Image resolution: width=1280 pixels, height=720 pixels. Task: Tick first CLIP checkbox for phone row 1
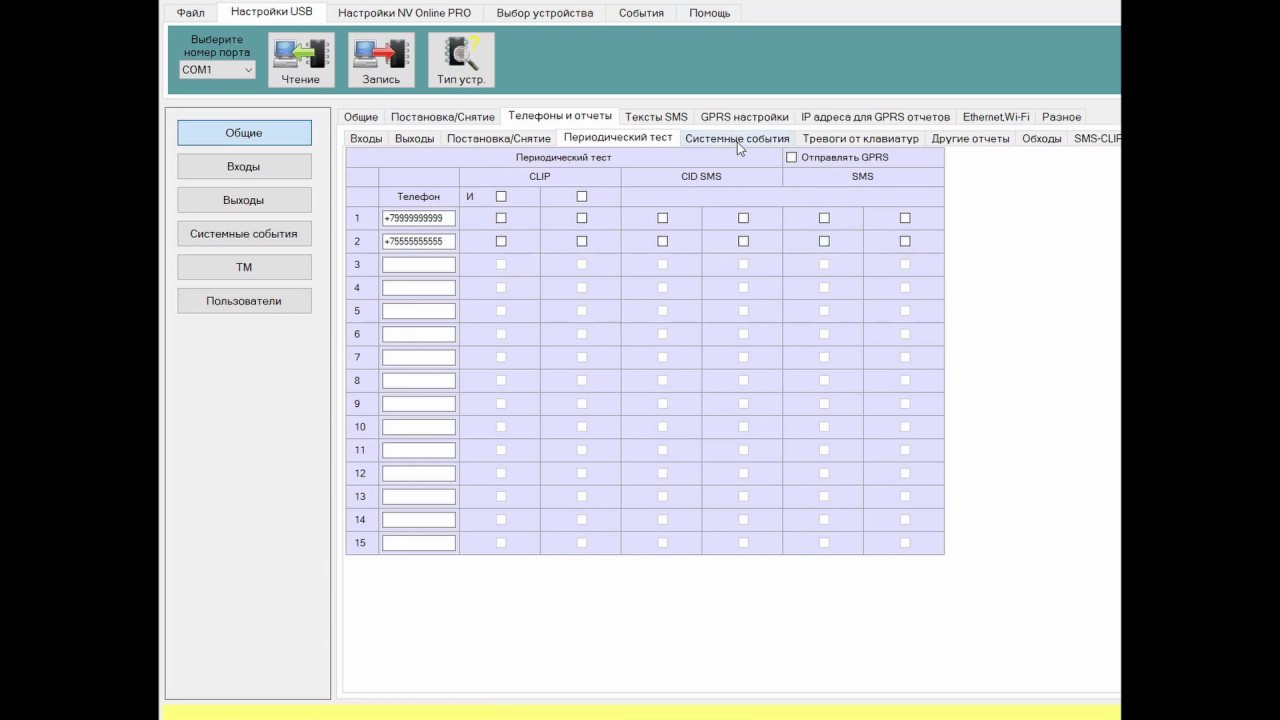tap(501, 218)
